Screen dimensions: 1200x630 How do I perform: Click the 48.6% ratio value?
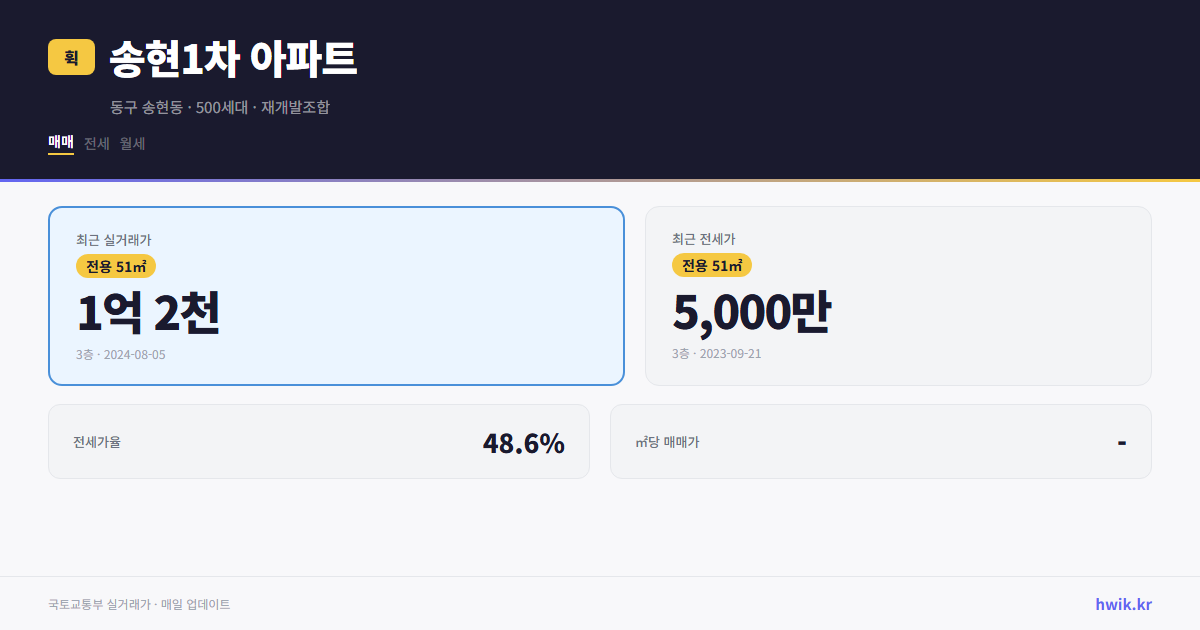pyautogui.click(x=524, y=441)
